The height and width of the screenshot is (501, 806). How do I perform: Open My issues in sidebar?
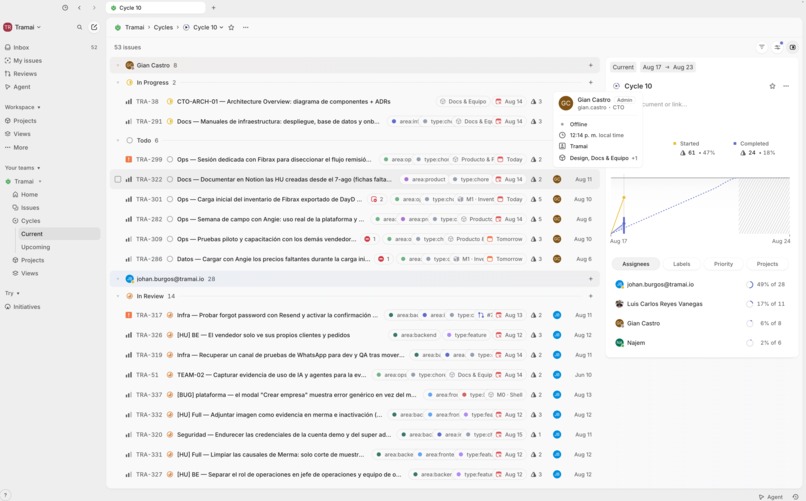point(51,61)
